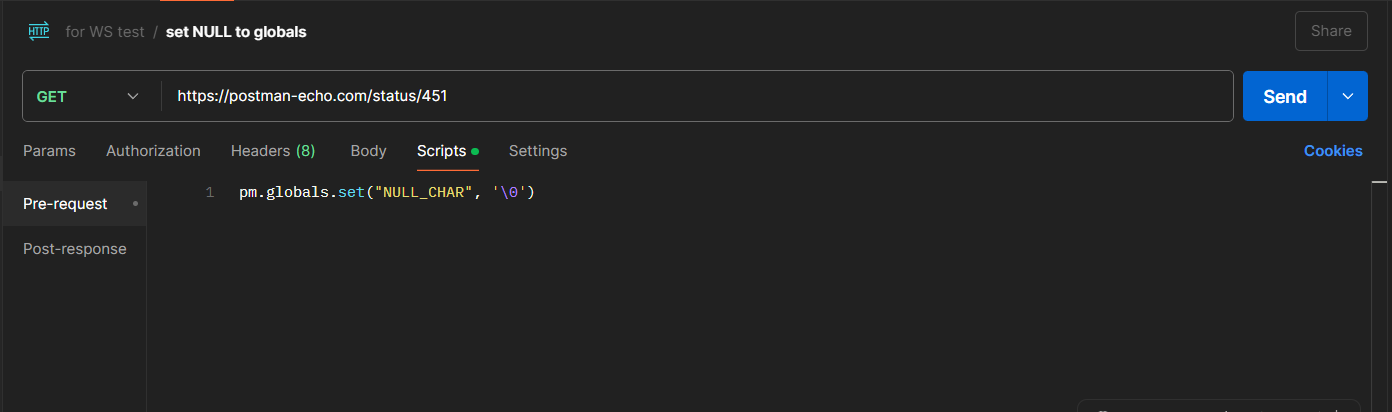Select the Scripts tab
The image size is (1392, 412).
(x=442, y=151)
